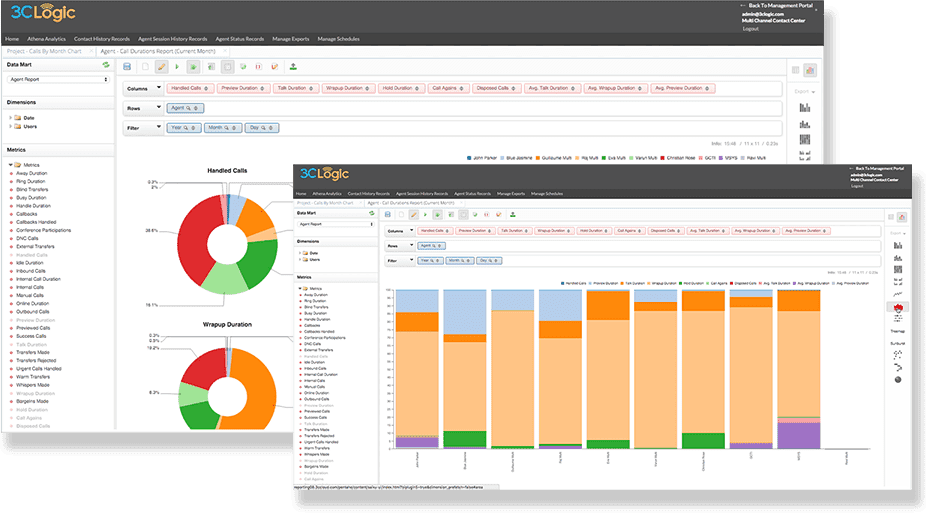Toggle chart view mode in rear window
926x515 pixels.
click(809, 70)
